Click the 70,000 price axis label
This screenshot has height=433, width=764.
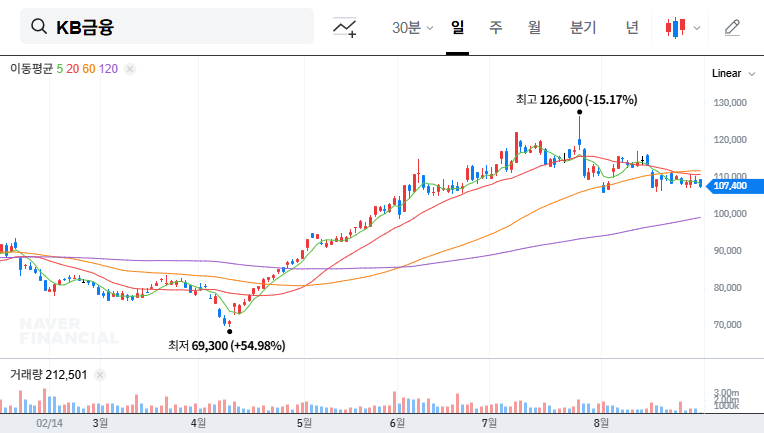[727, 325]
